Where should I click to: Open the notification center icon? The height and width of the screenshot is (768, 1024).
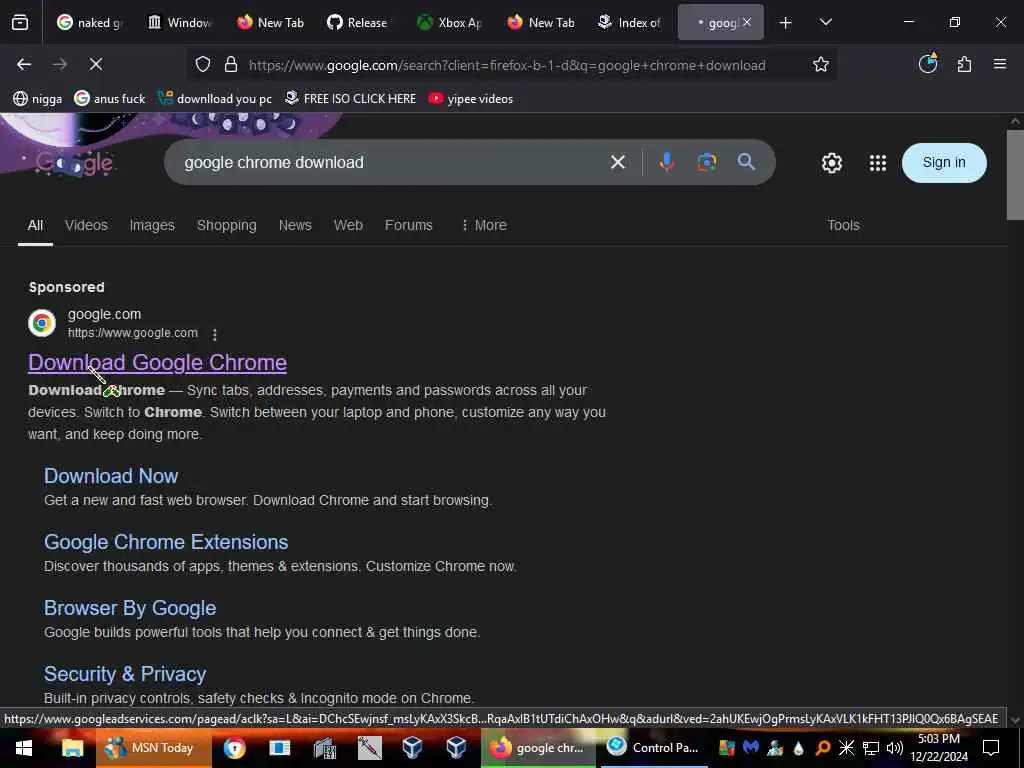991,748
